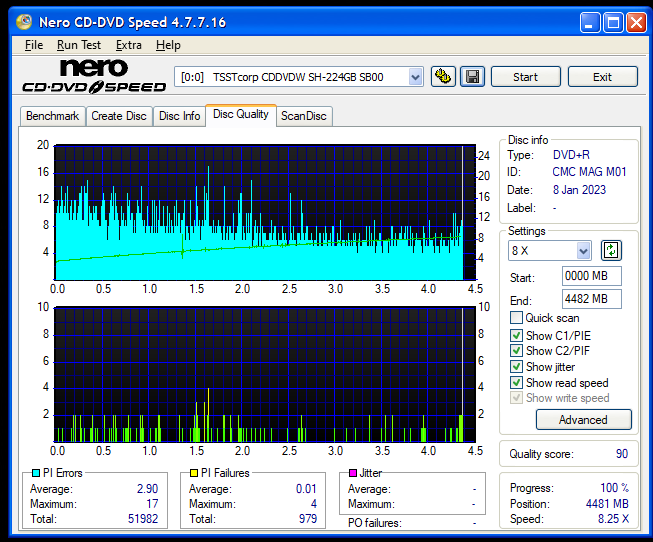The image size is (653, 542).
Task: Click the Progress value 100 %
Action: pos(615,488)
